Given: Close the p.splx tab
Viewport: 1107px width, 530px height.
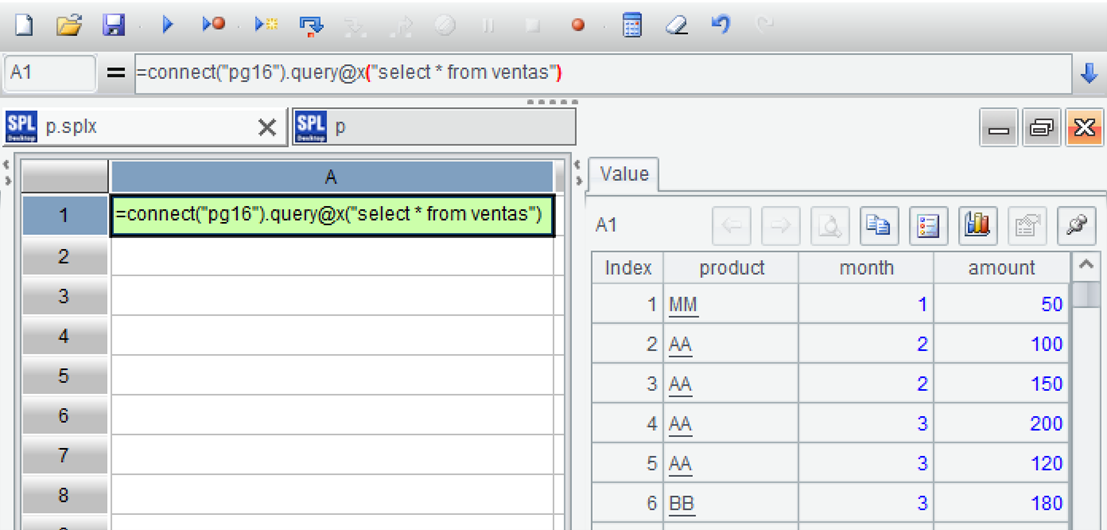Looking at the screenshot, I should coord(267,127).
